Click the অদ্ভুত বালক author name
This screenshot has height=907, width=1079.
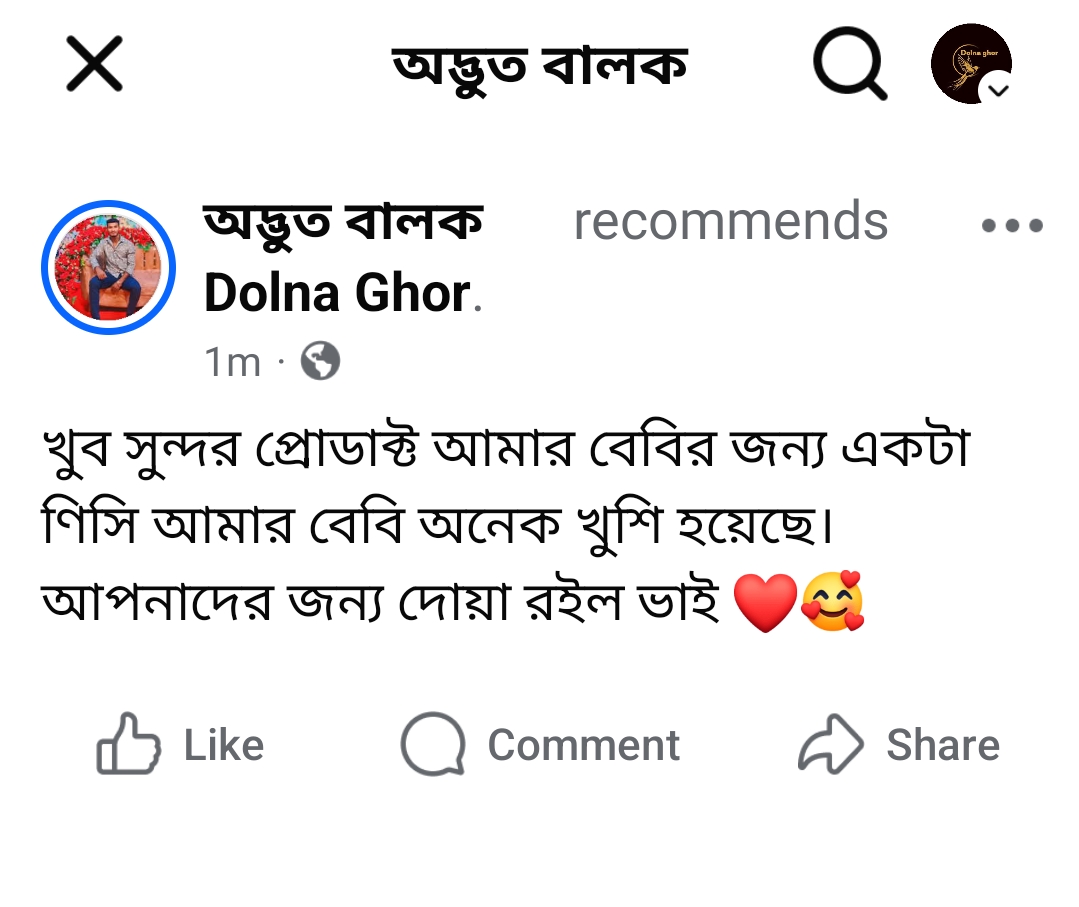tap(343, 222)
